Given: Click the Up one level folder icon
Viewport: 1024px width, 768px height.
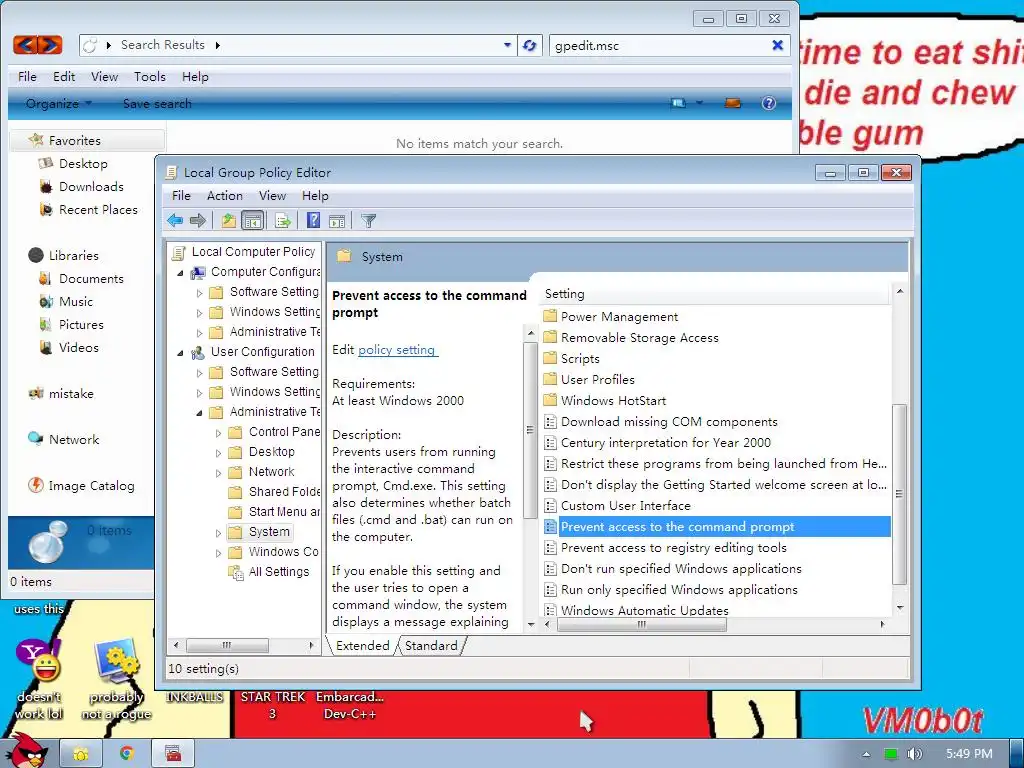Looking at the screenshot, I should [x=228, y=221].
